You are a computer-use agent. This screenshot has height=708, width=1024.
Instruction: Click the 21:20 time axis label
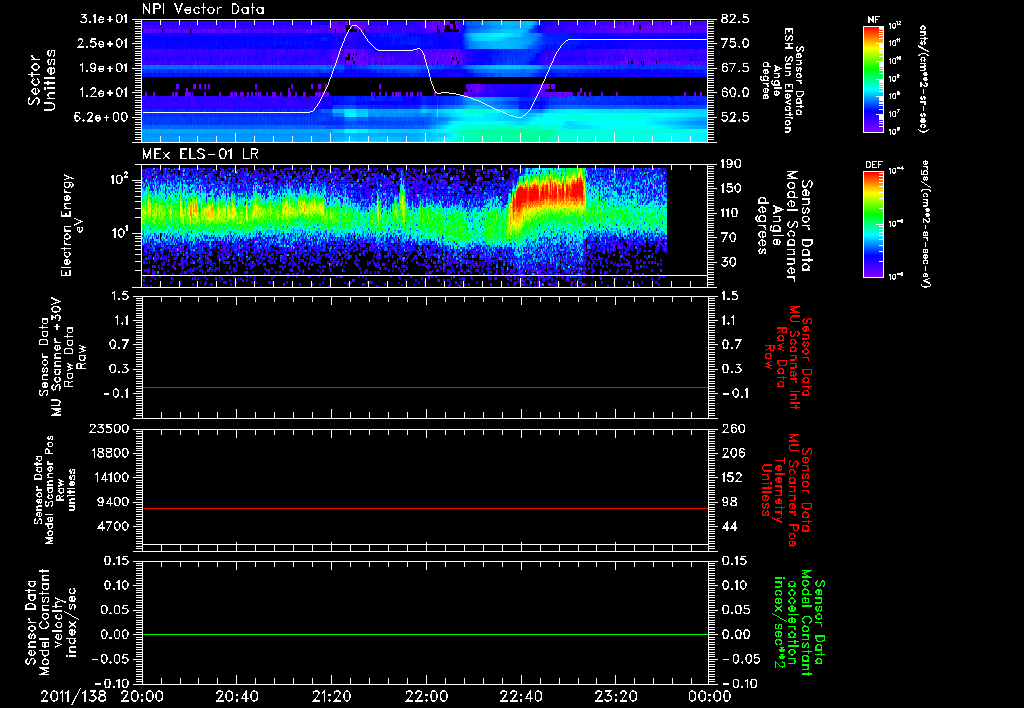[332, 696]
